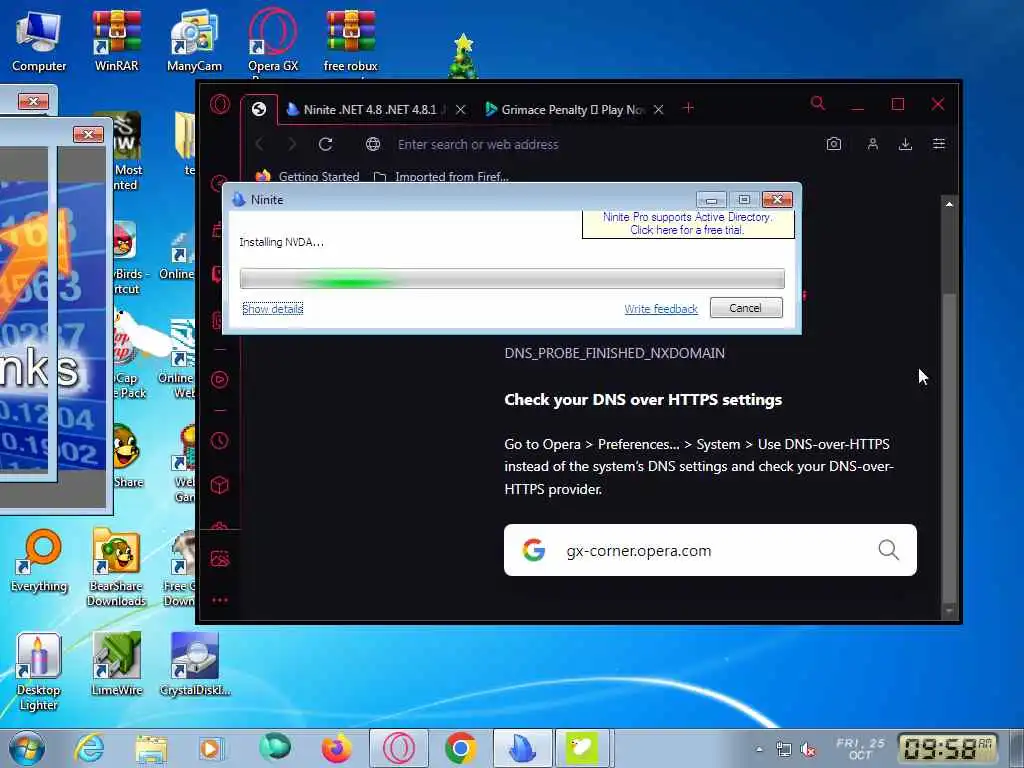Click the Show details link in Ninite
The height and width of the screenshot is (768, 1024).
(273, 309)
